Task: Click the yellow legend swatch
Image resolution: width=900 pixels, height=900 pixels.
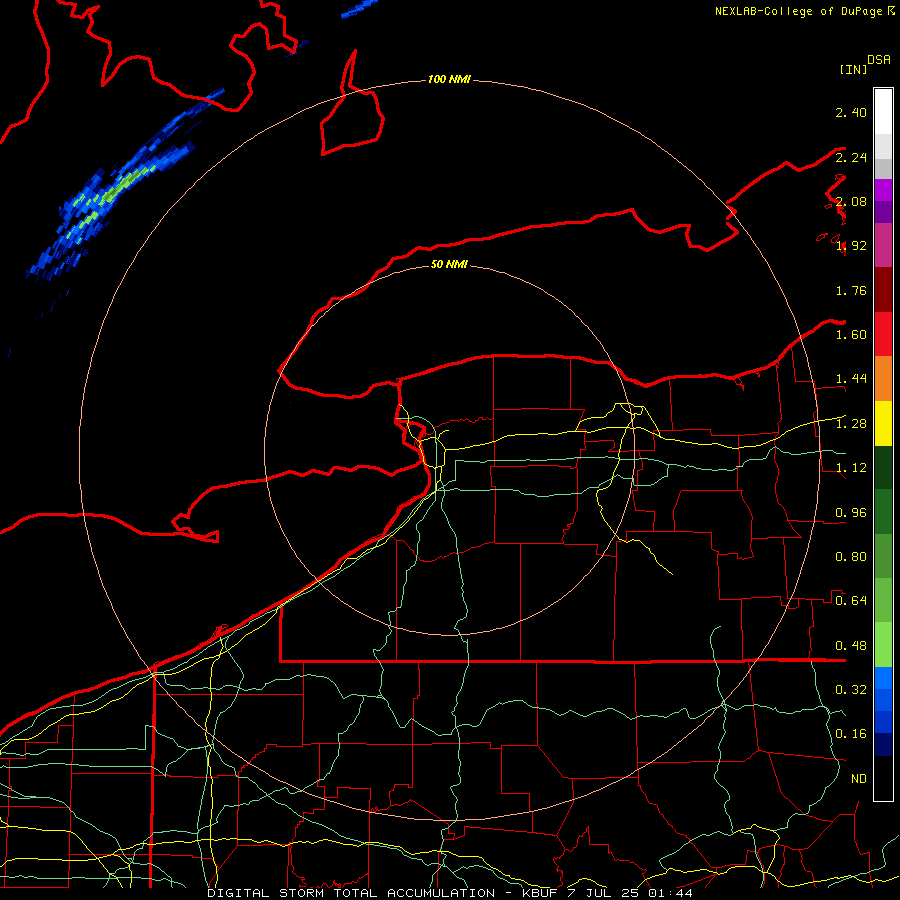Action: point(883,423)
